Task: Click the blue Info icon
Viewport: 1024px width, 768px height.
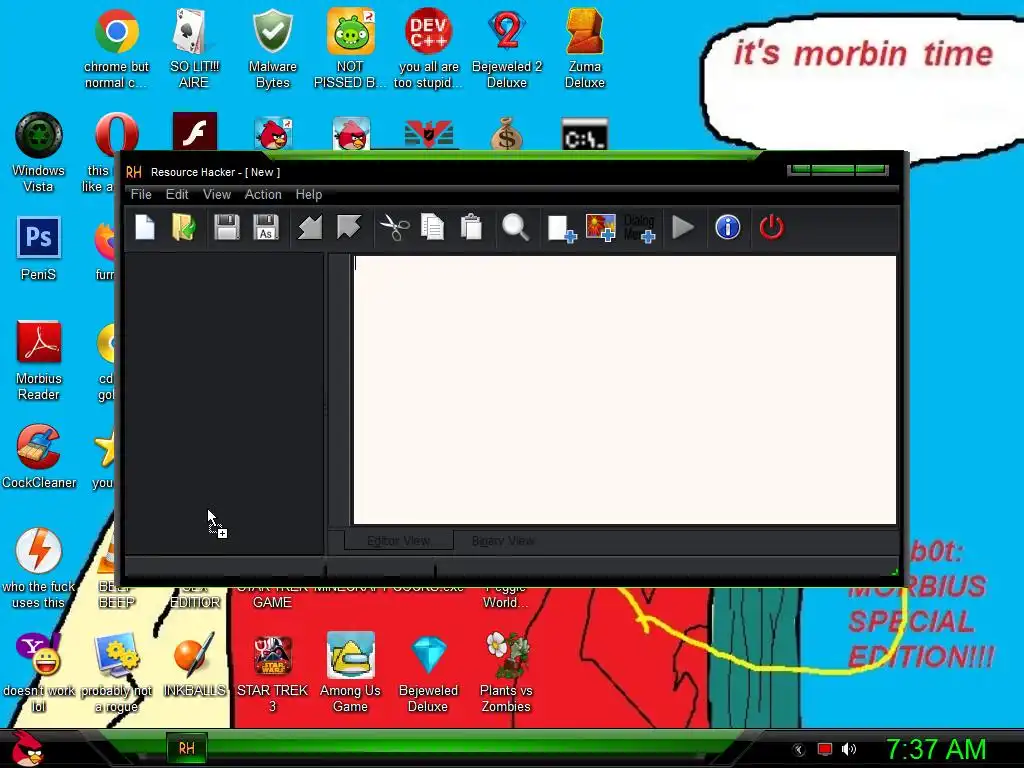Action: 728,227
